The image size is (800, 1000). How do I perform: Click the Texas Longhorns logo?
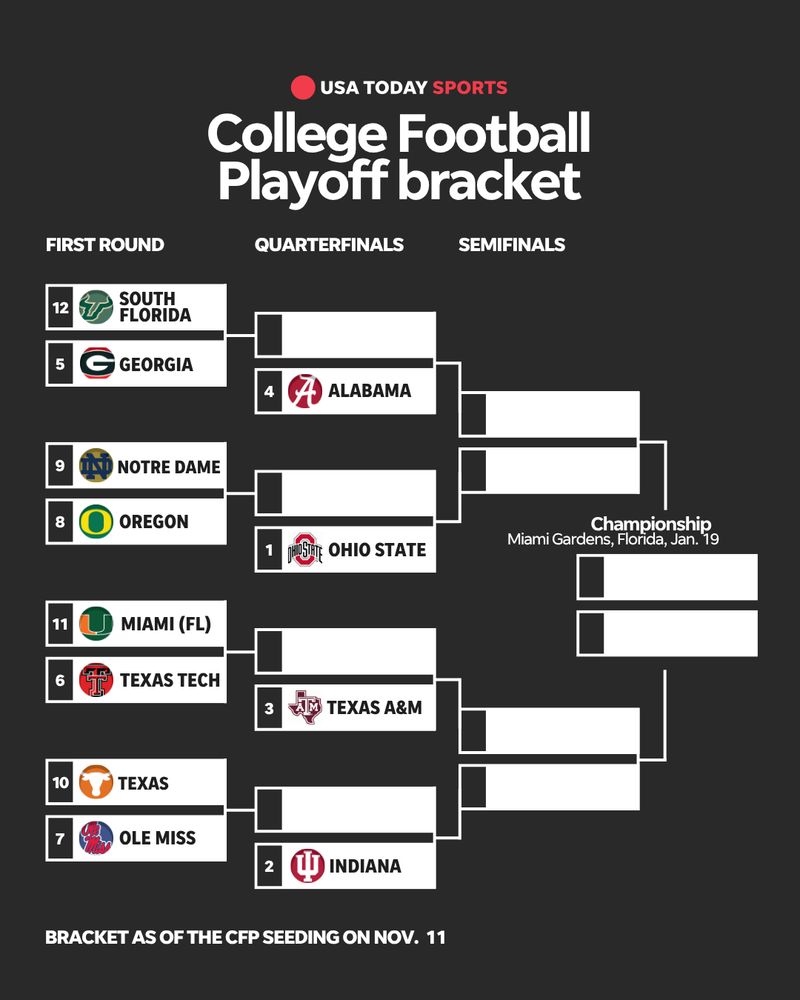(x=96, y=782)
